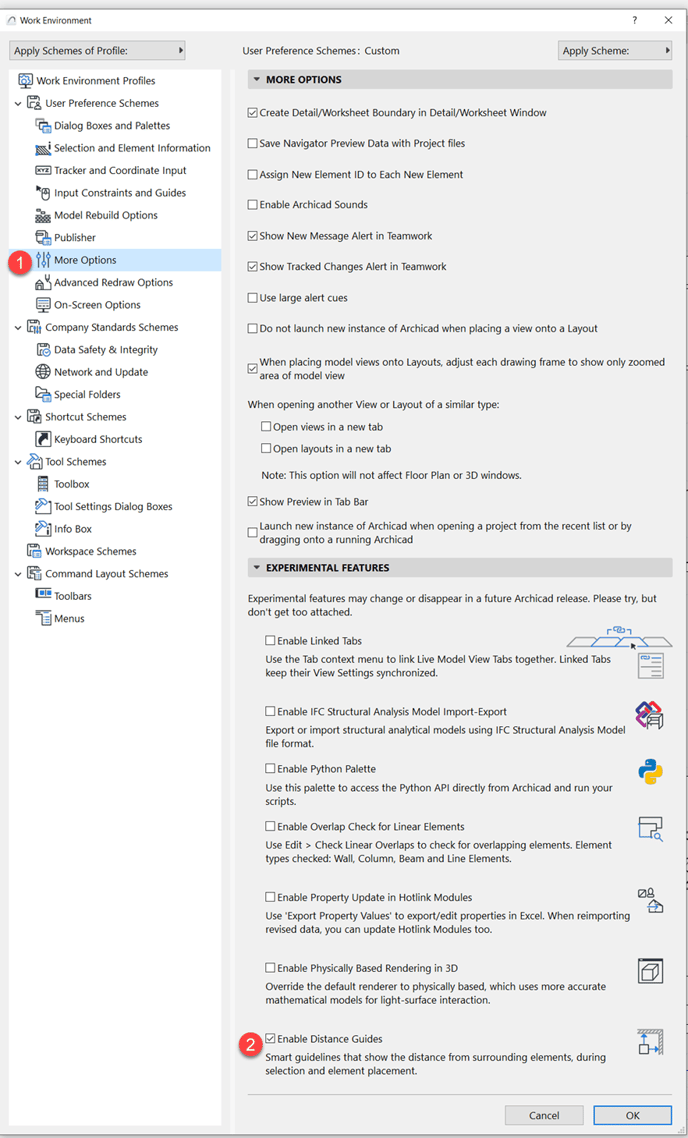688x1138 pixels.
Task: Check Enable IFC Structural Analysis Model Import-Export
Action: 270,711
